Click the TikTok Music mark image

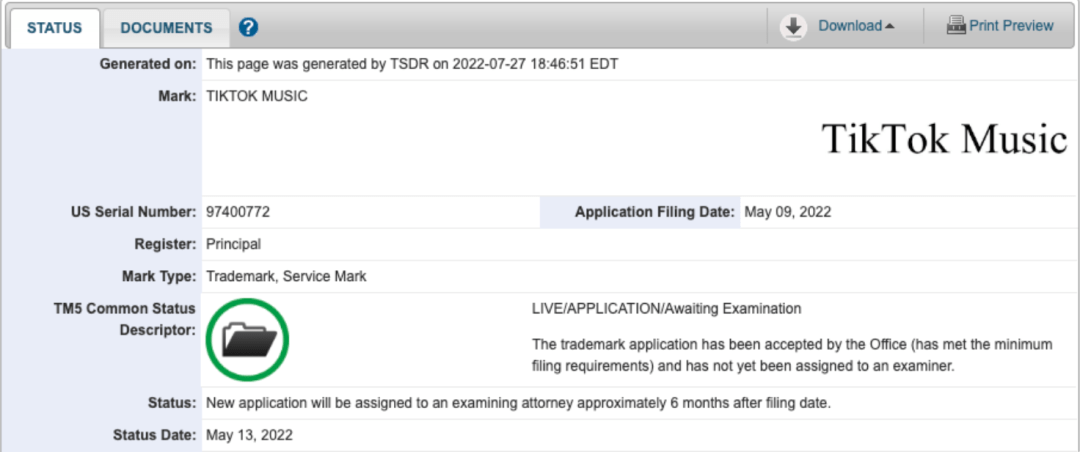tap(944, 139)
